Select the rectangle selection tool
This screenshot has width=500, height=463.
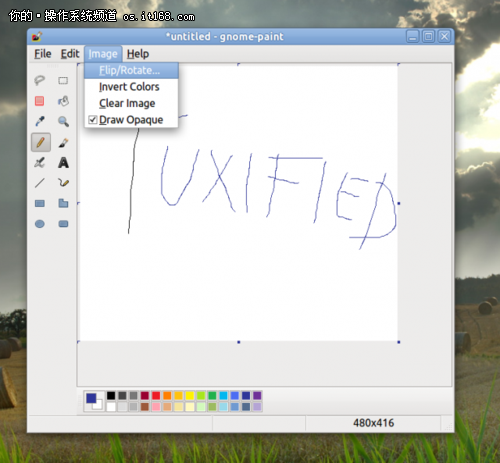[63, 80]
